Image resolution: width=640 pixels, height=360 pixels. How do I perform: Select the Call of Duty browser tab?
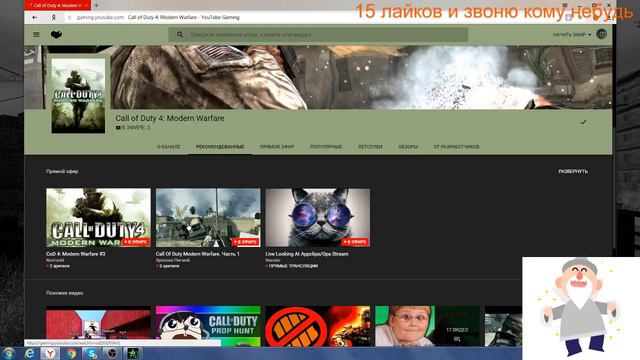(x=57, y=5)
